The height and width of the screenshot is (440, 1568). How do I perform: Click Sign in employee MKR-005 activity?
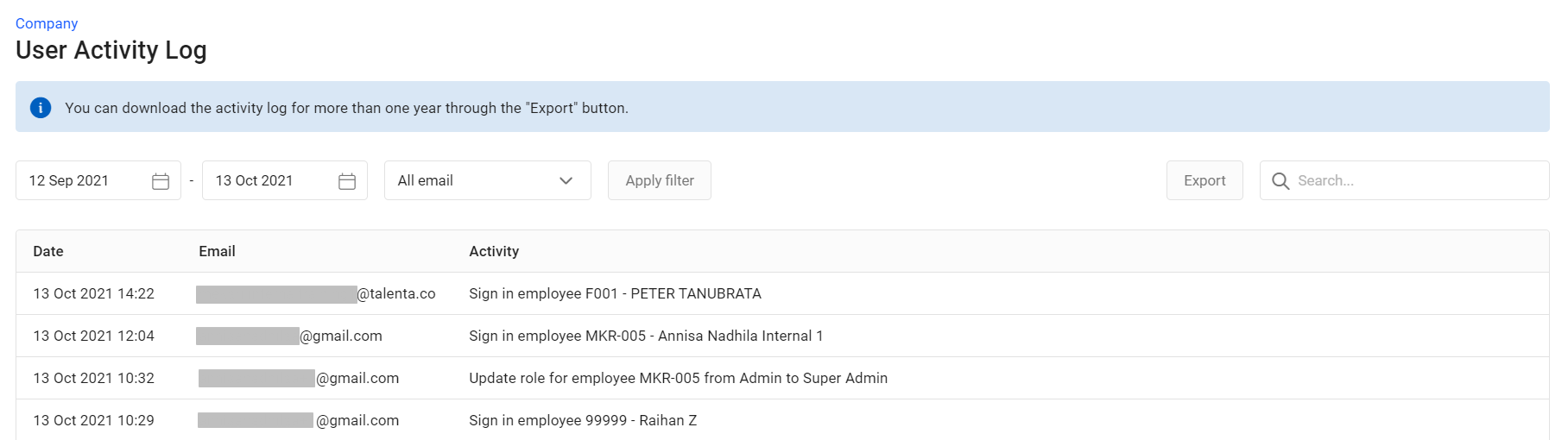click(646, 336)
